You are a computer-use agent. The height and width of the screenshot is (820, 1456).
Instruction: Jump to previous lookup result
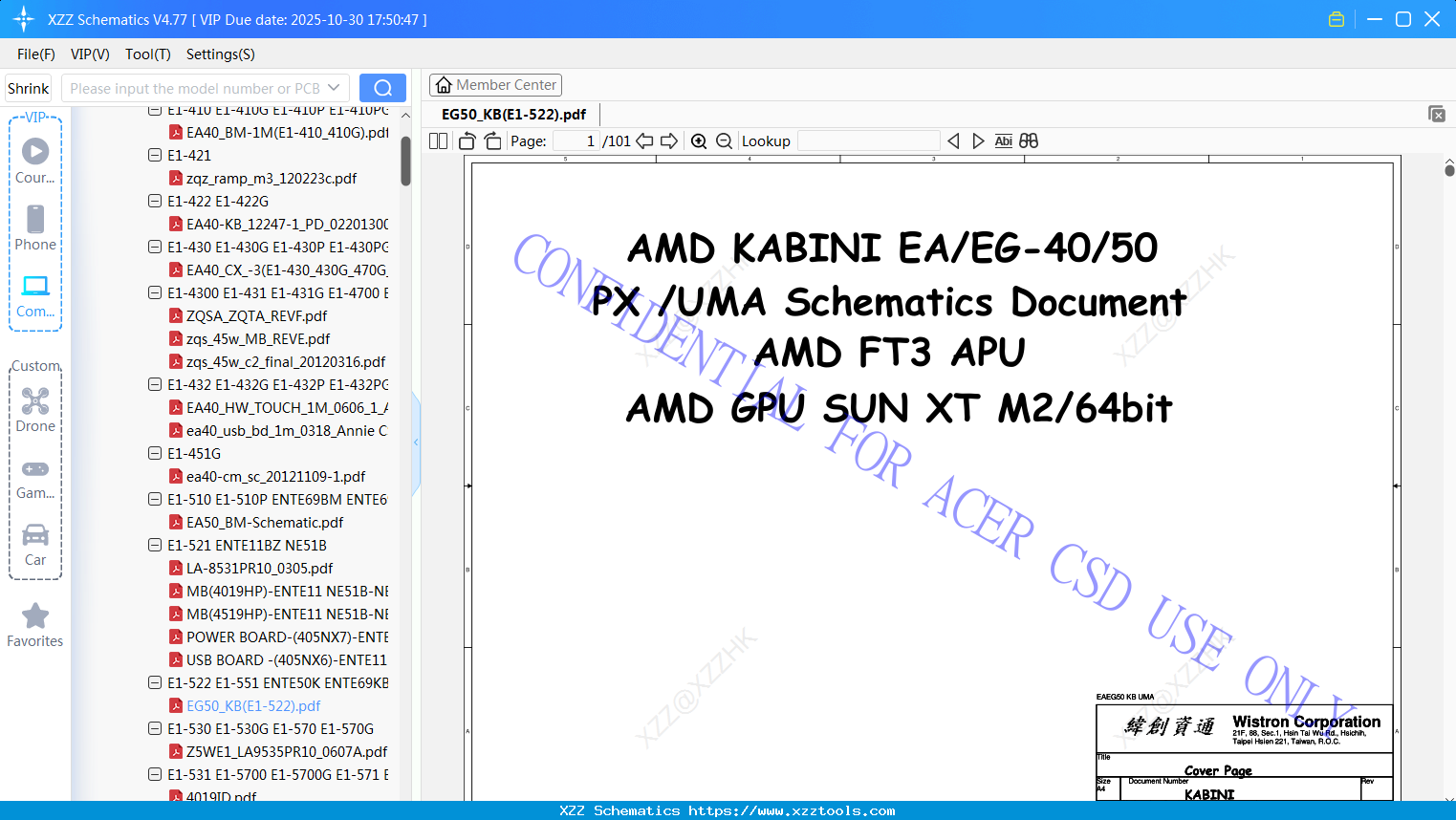953,140
